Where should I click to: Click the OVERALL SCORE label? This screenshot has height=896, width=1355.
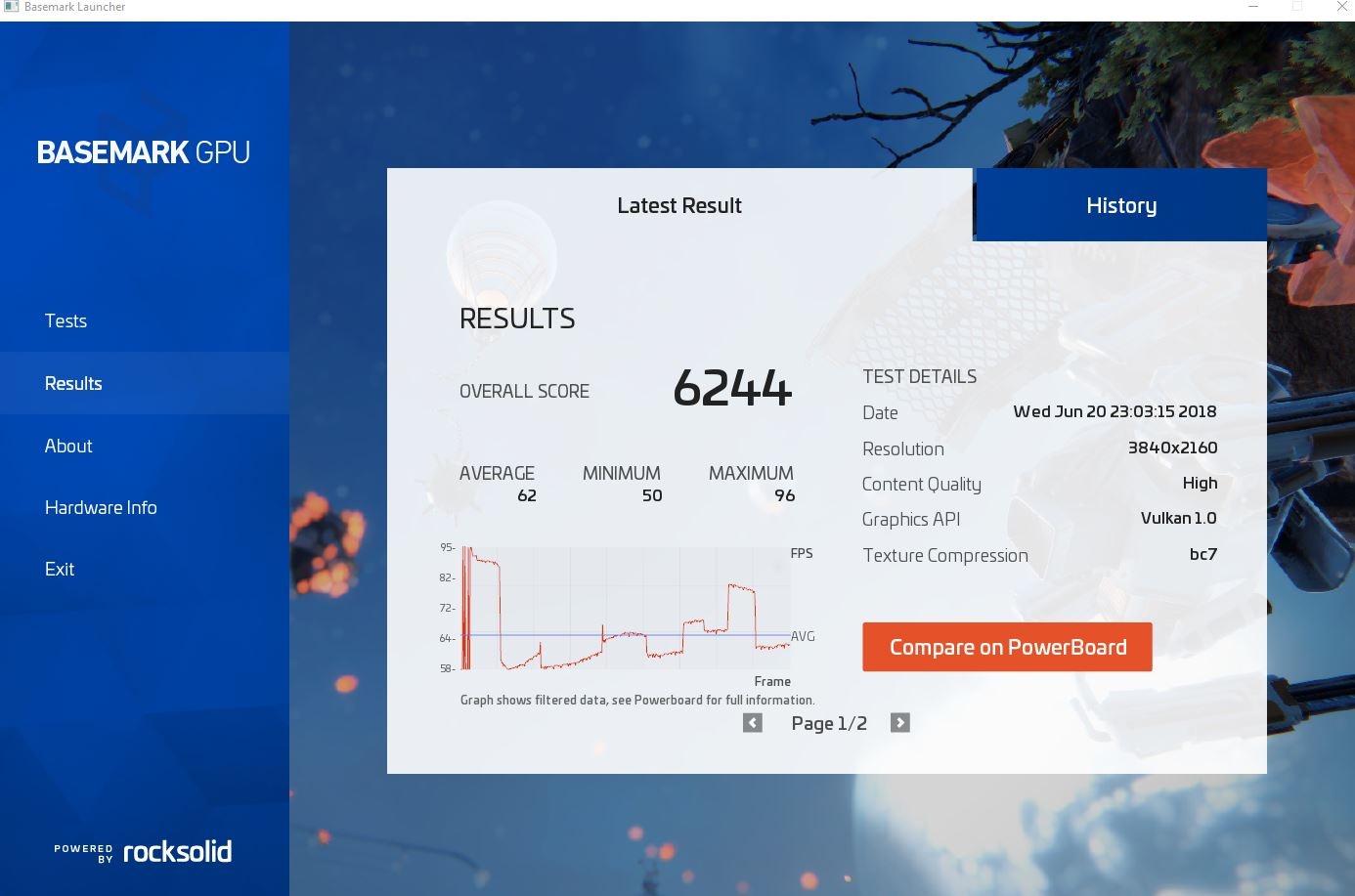[x=524, y=391]
